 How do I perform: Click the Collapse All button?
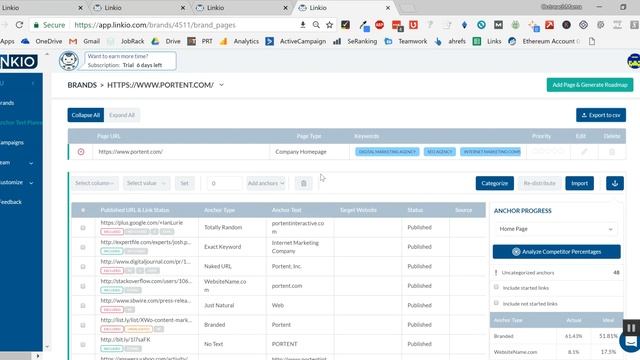[86, 115]
